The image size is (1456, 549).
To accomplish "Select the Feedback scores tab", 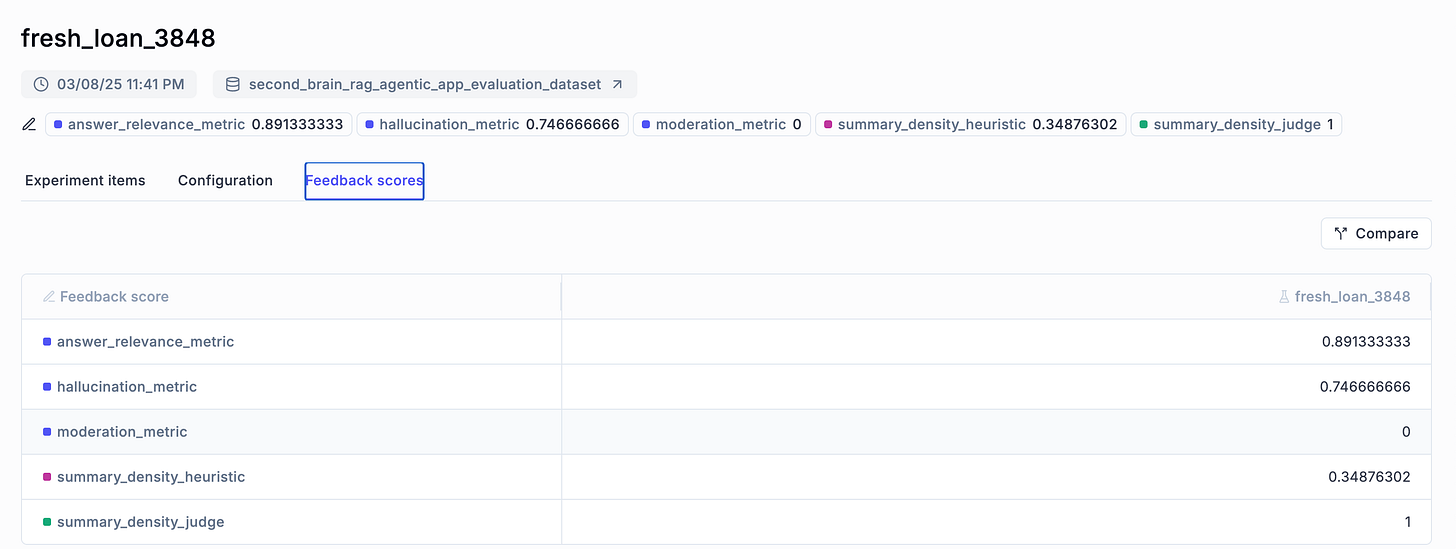I will [364, 181].
